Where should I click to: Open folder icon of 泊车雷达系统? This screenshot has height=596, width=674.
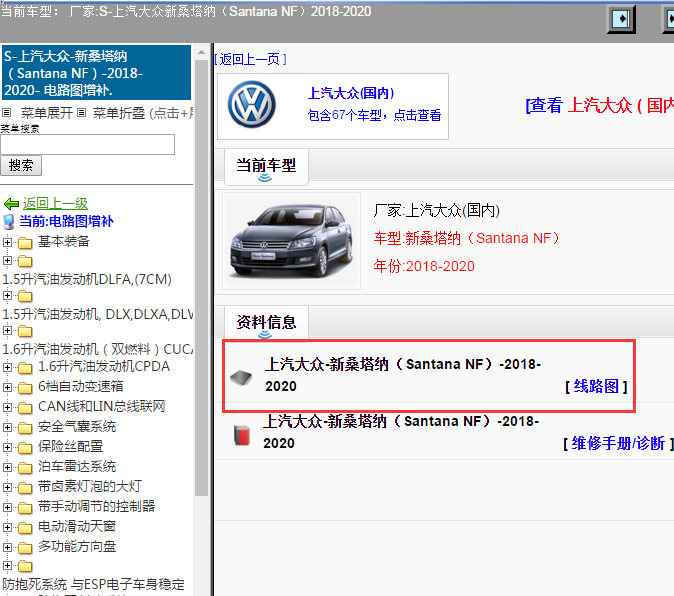point(25,468)
